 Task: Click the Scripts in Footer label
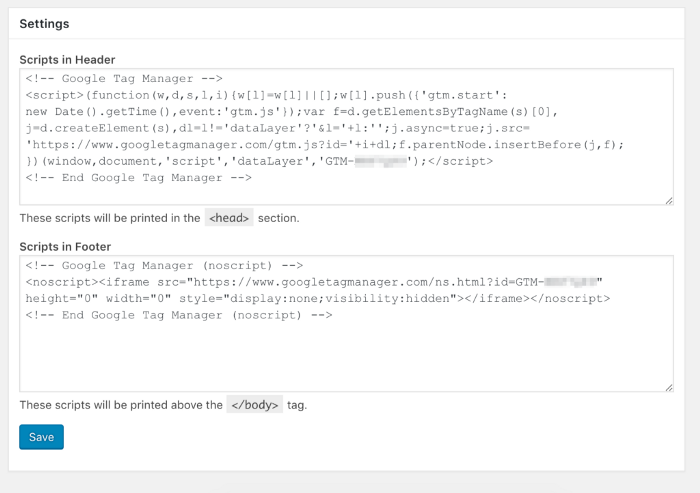(65, 247)
